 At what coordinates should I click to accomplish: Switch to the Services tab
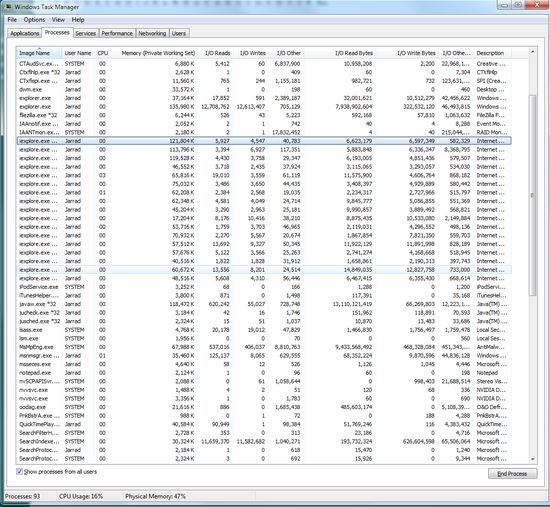click(x=86, y=33)
